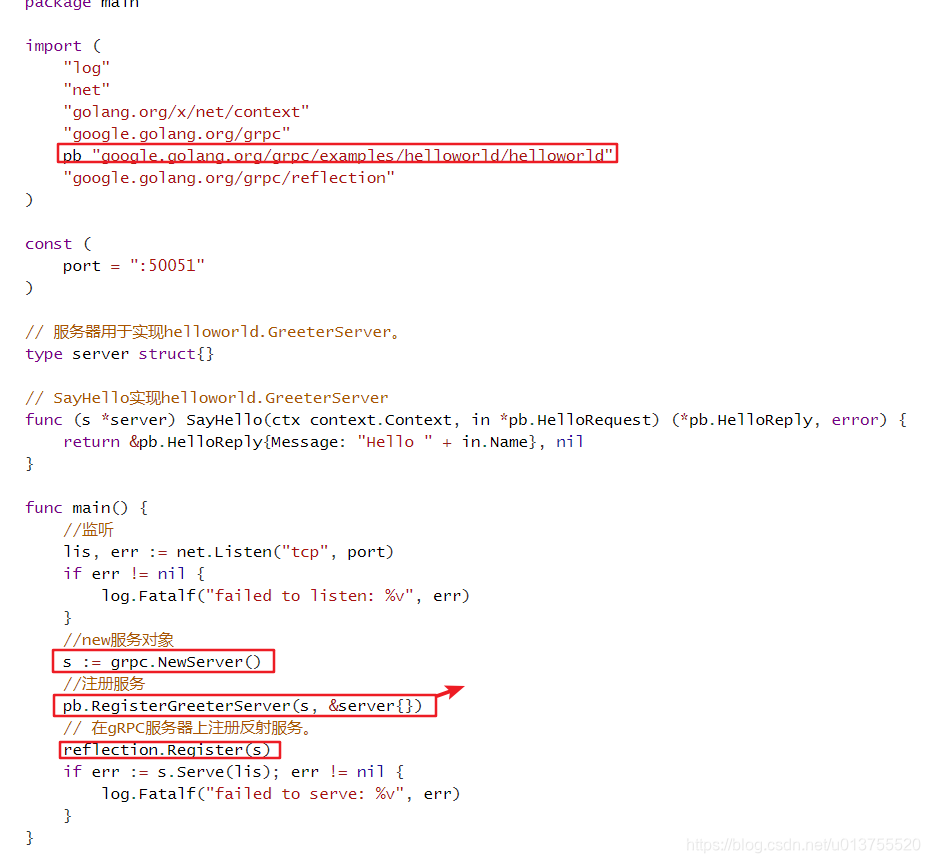Click the s := grpc.NewServer() line
The image size is (930, 863).
pos(162,662)
